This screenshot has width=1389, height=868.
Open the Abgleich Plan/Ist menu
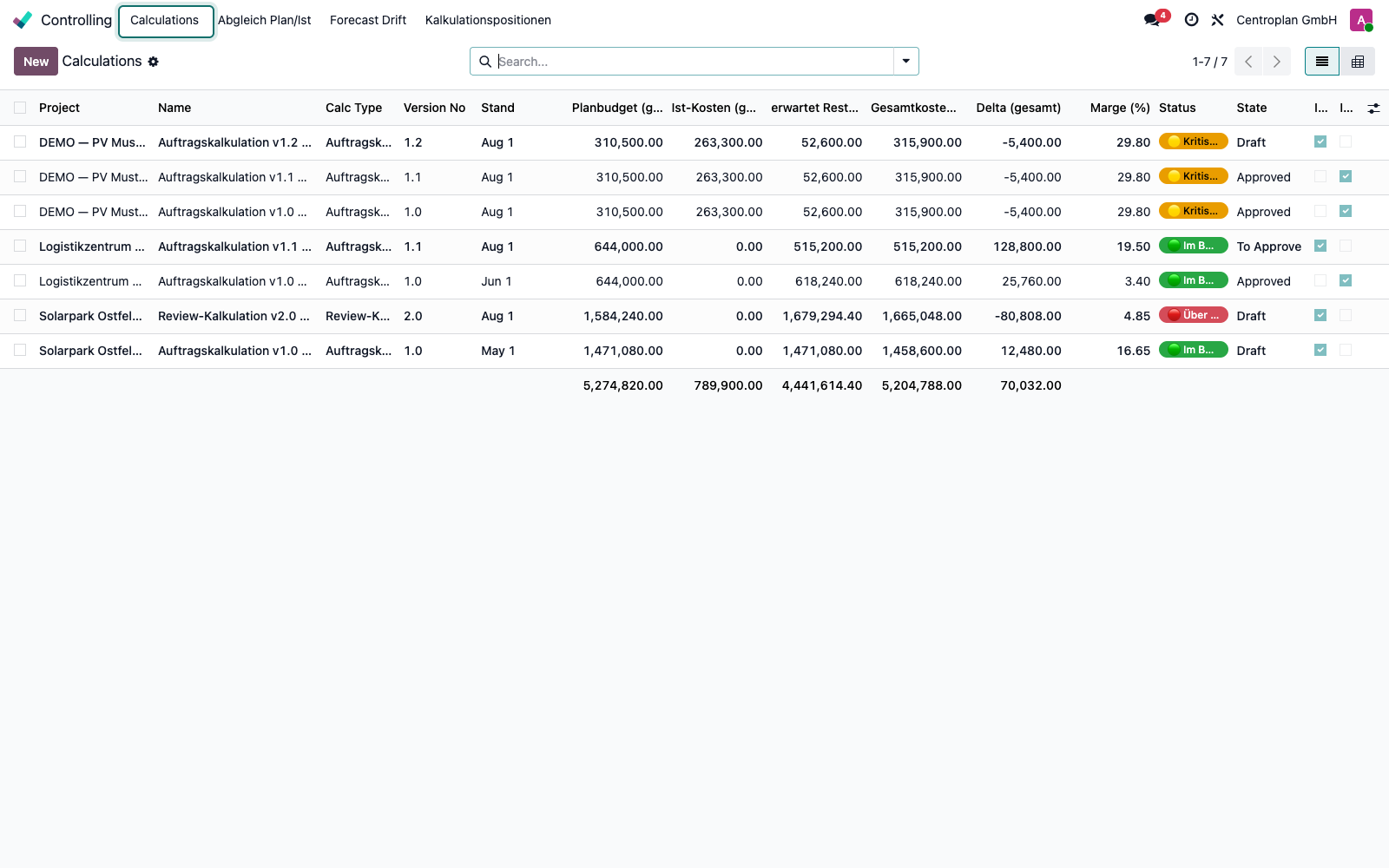click(x=265, y=20)
